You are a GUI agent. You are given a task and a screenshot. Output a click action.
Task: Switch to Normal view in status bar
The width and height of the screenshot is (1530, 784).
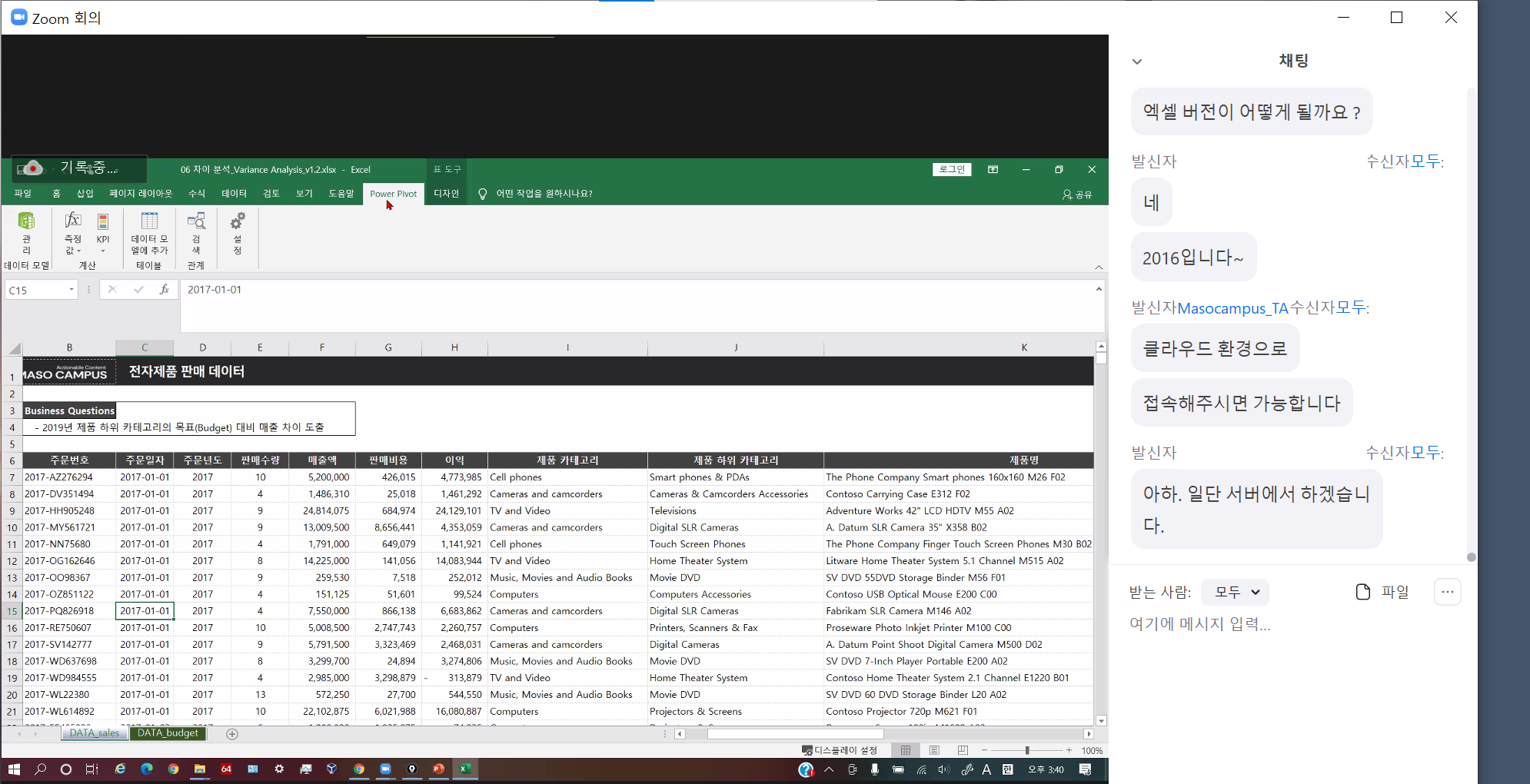click(x=906, y=750)
